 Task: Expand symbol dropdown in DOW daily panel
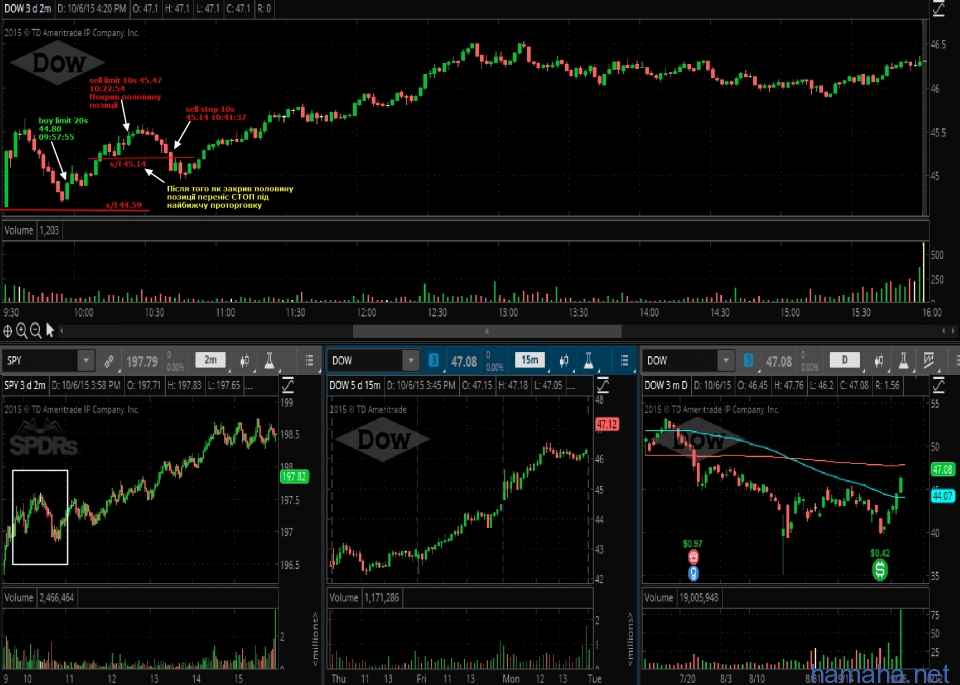[727, 360]
